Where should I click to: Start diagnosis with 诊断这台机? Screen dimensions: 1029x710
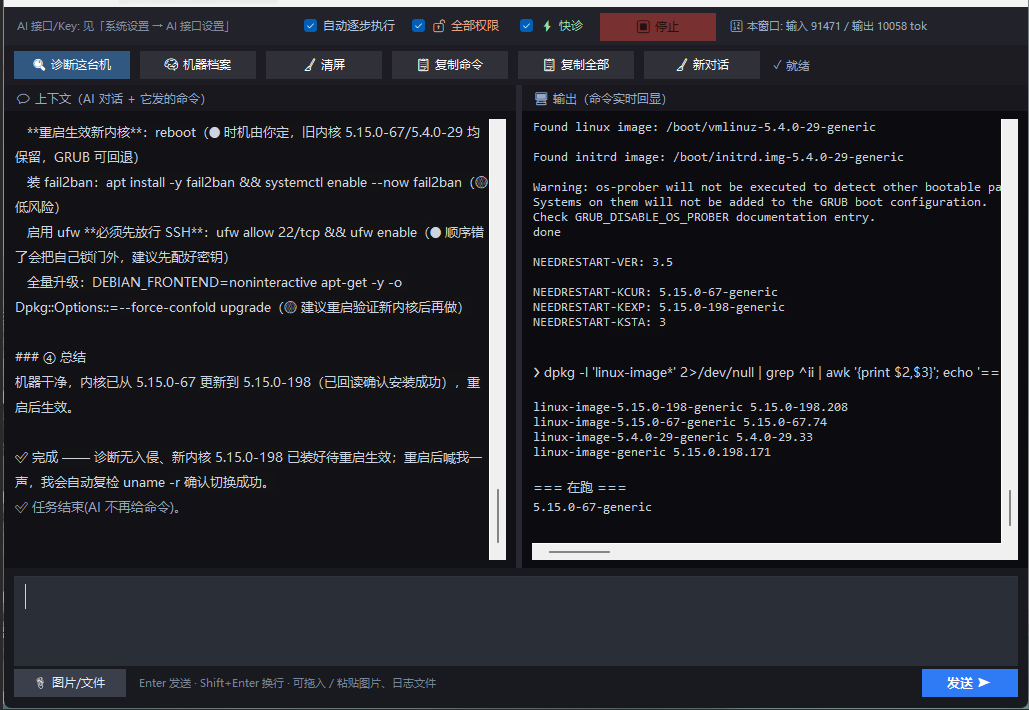tap(72, 65)
